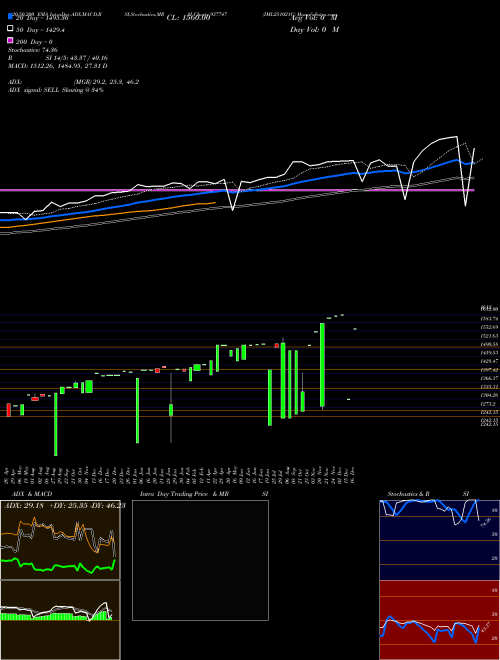
Task: Click the 'MACD: 1512.26, 1484.95, 27.31 D' line
Action: [58, 66]
